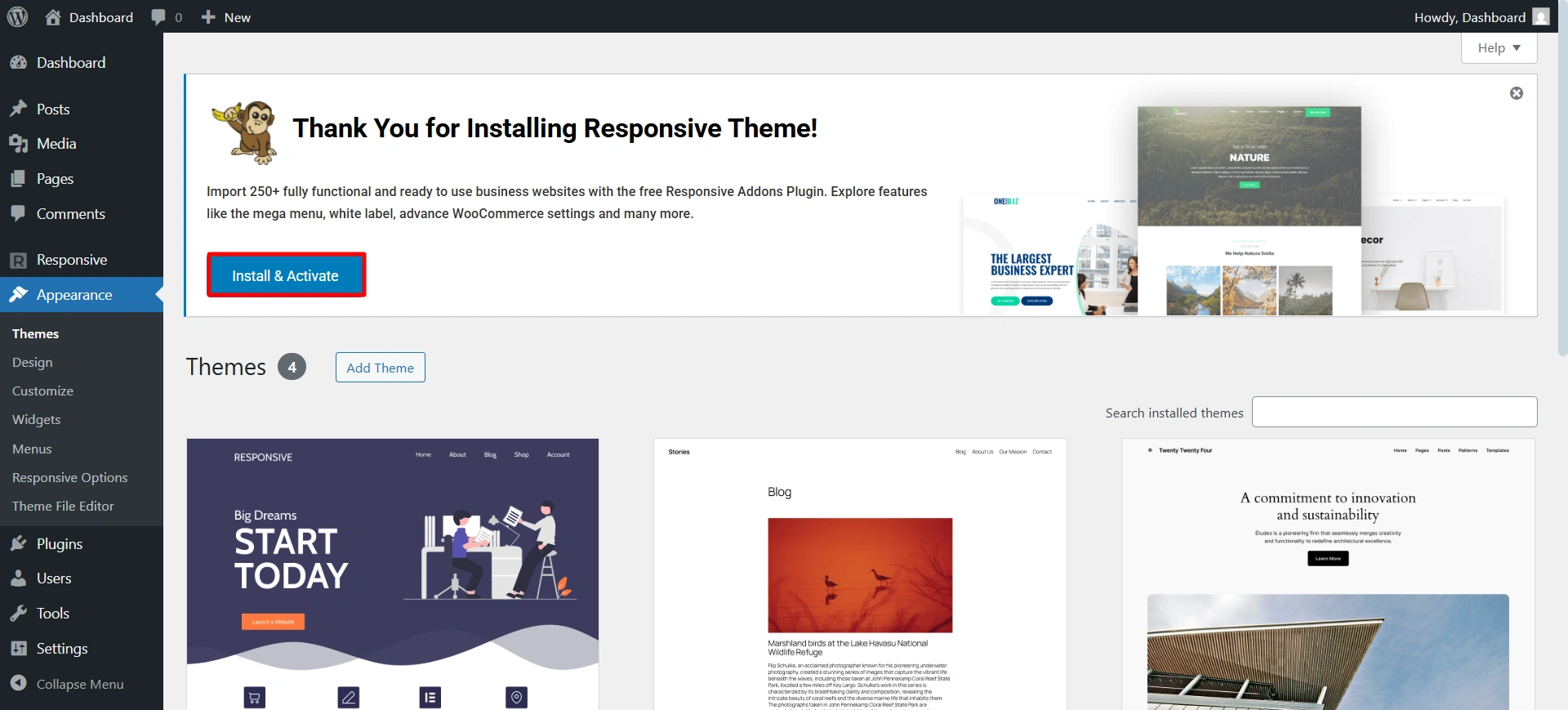Click the WordPress logo in admin bar
Image resolution: width=1568 pixels, height=710 pixels.
[x=17, y=16]
